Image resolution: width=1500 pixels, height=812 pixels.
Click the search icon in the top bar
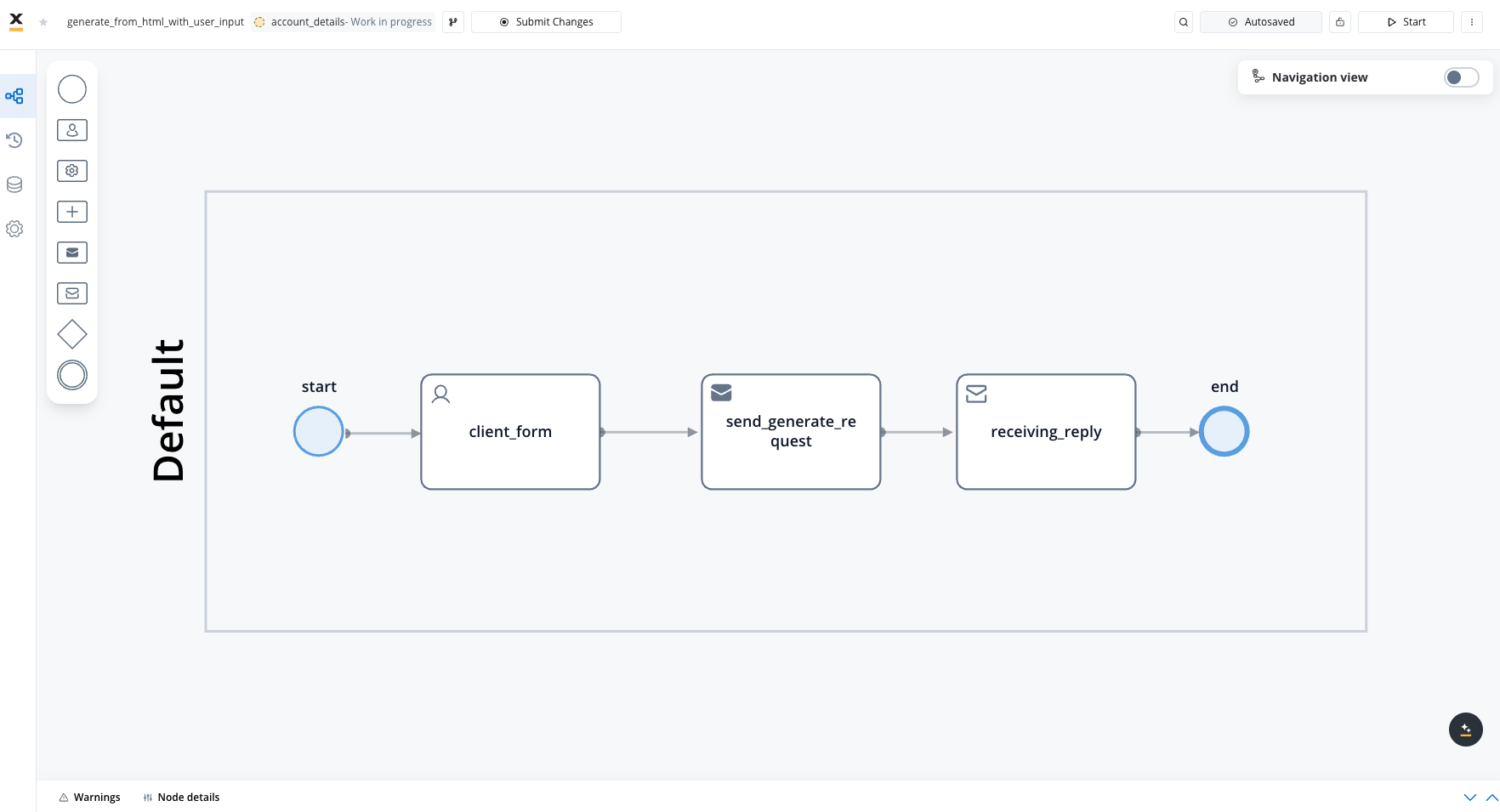pyautogui.click(x=1184, y=22)
